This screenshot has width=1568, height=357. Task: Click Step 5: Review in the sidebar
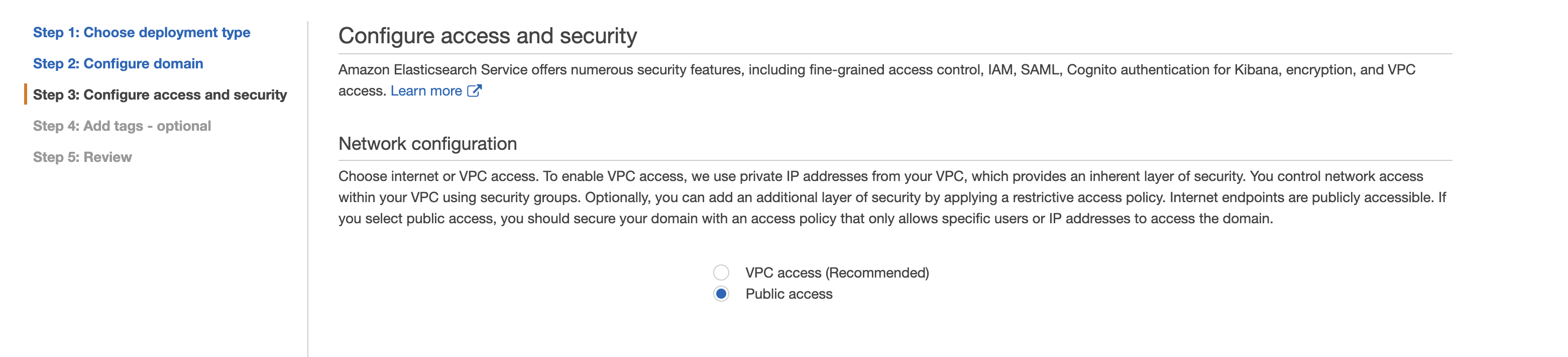(82, 157)
